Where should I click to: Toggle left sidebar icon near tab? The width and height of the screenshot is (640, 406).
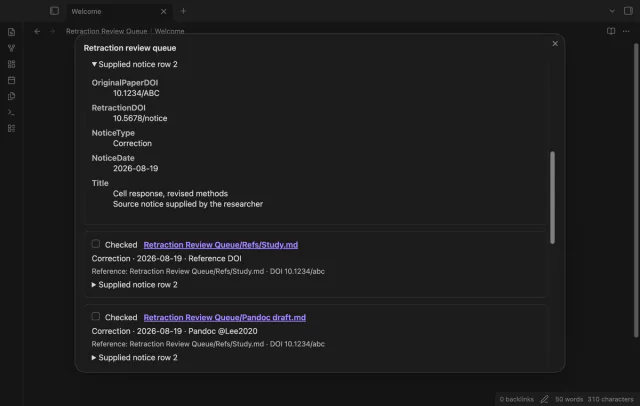click(54, 11)
